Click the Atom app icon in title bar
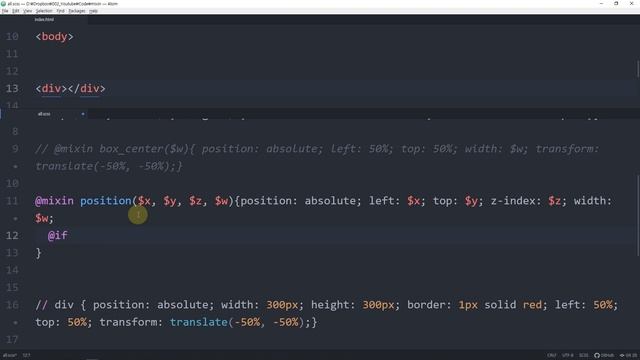This screenshot has height=360, width=640. (4, 4)
